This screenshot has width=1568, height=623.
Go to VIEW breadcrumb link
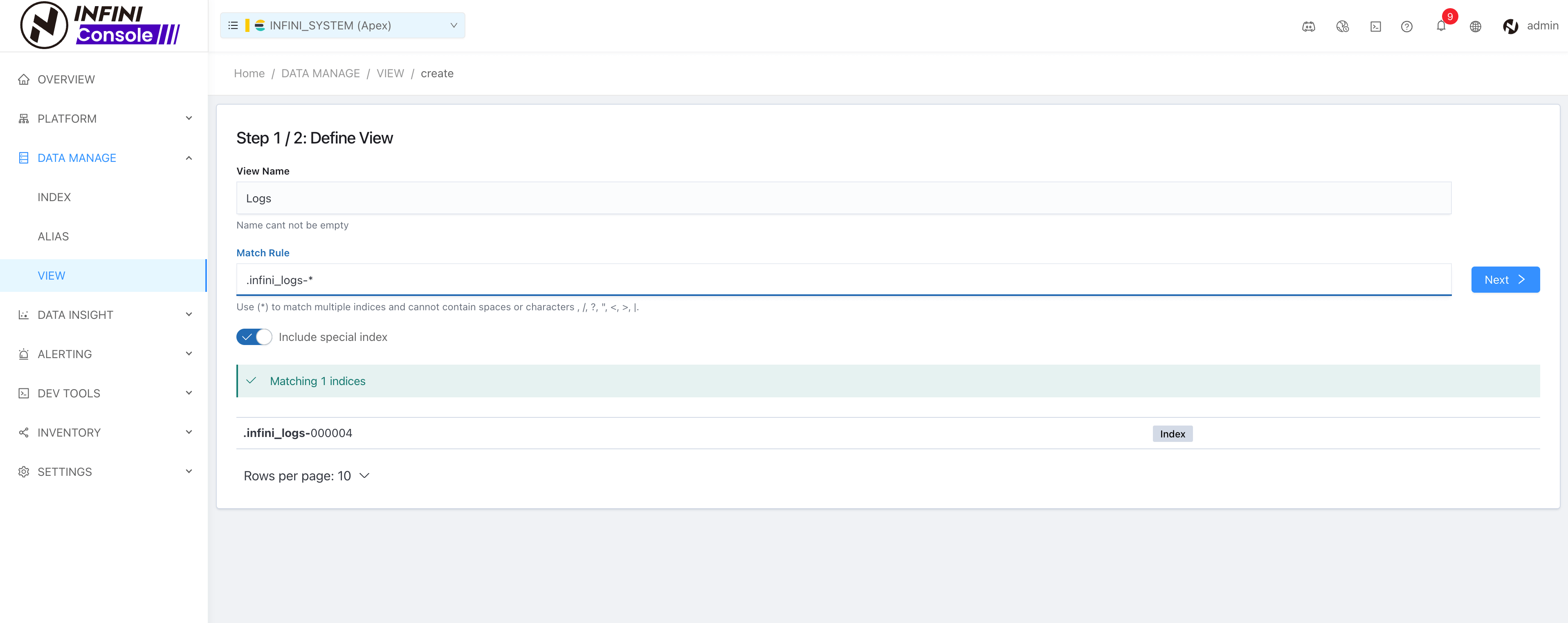point(390,74)
